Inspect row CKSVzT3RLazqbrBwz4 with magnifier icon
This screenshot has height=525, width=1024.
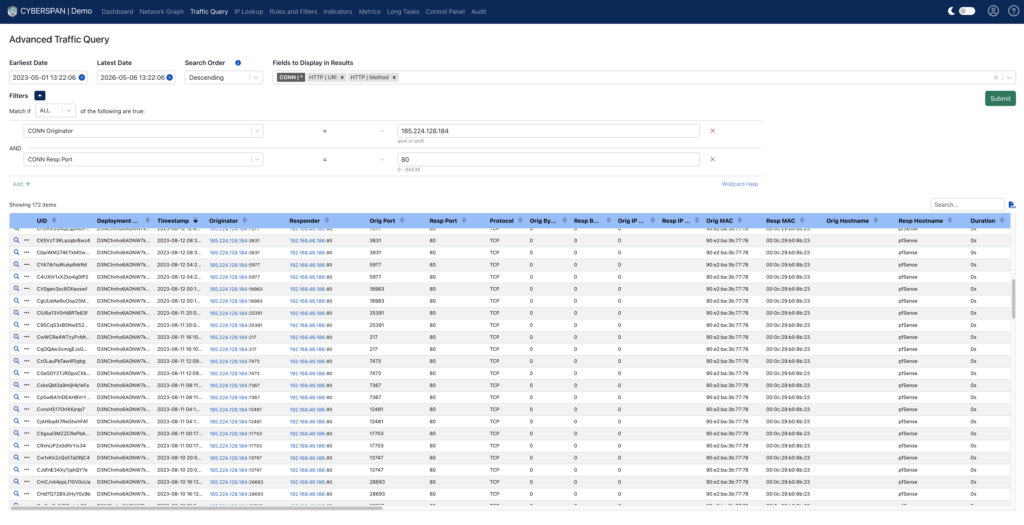pos(16,240)
